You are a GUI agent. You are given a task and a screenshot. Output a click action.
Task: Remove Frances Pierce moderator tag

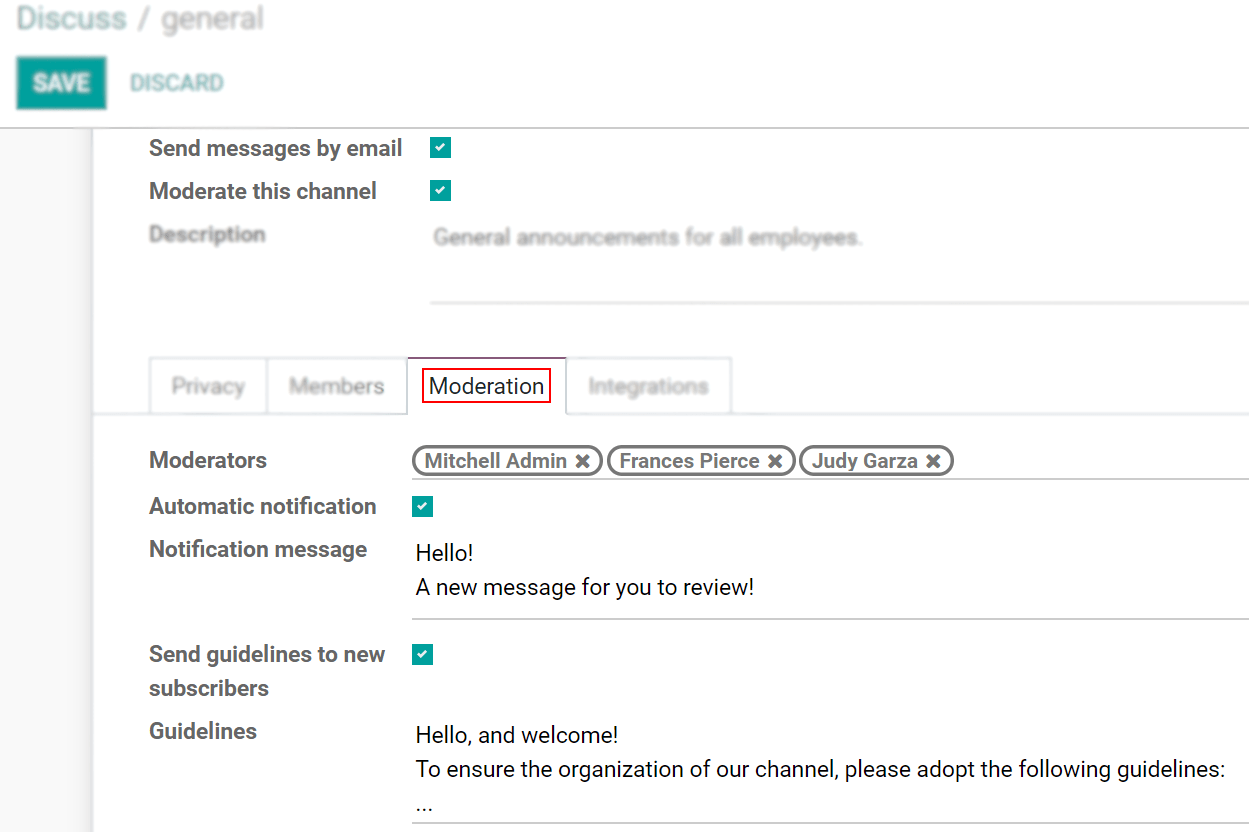[775, 461]
